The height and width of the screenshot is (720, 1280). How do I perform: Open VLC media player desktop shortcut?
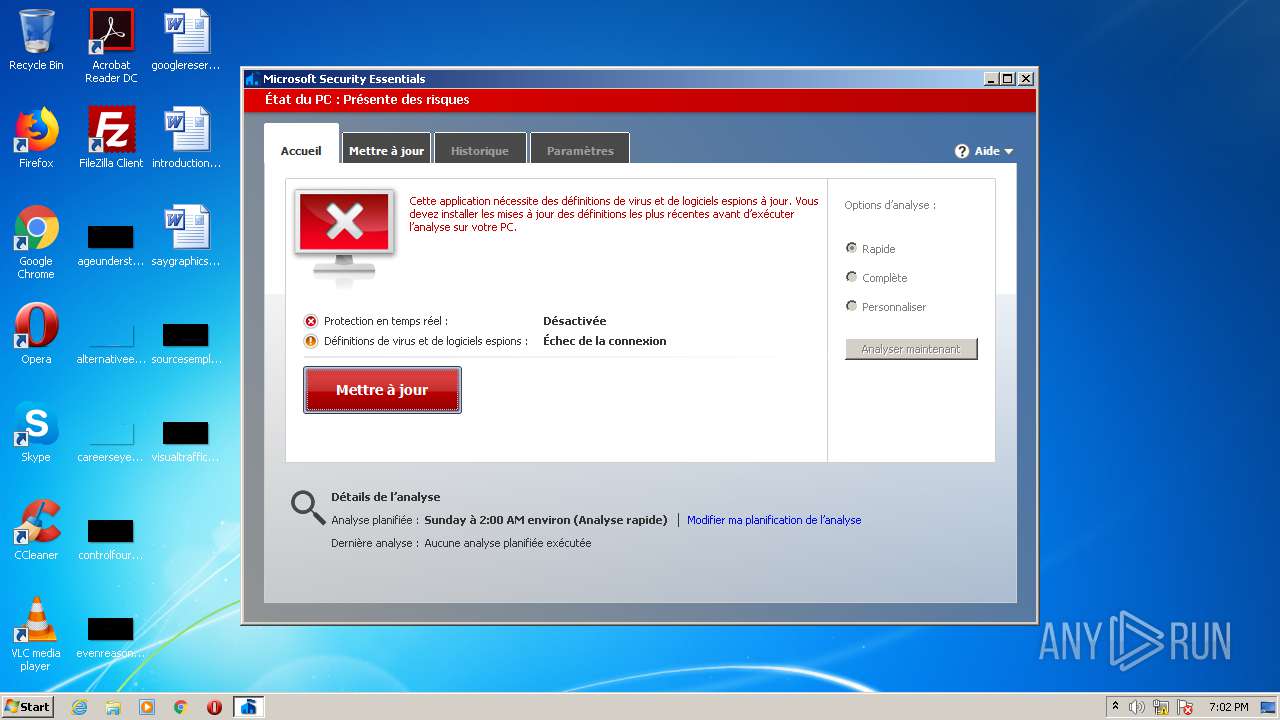pyautogui.click(x=36, y=634)
